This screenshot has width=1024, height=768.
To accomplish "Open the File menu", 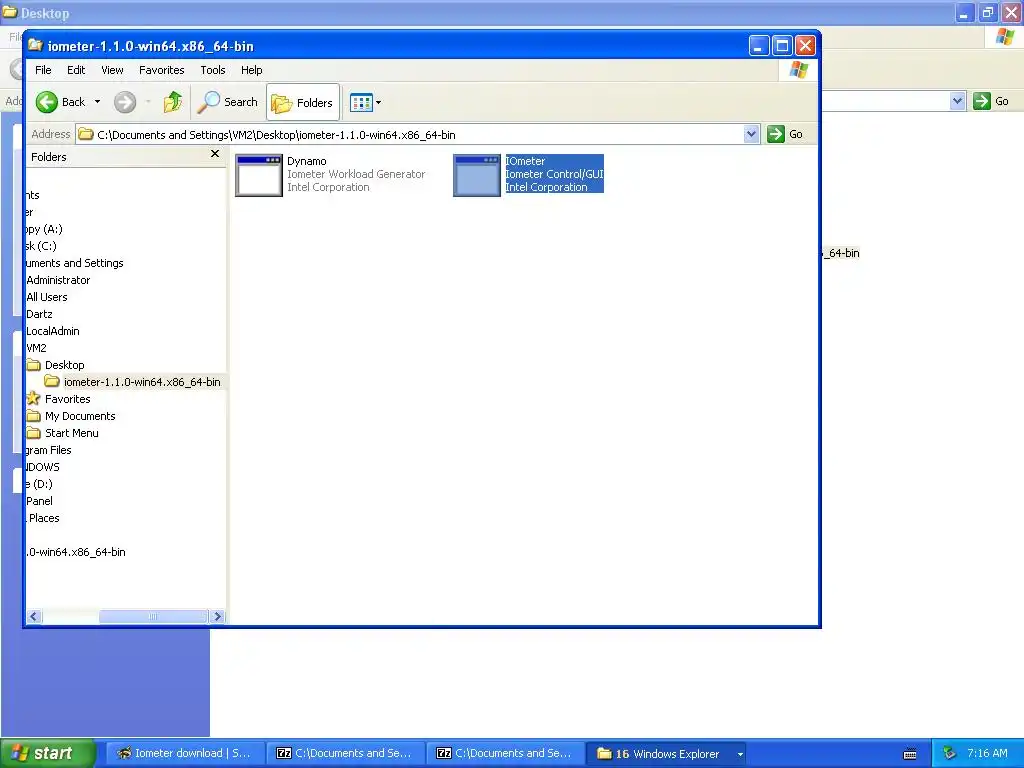I will click(43, 70).
